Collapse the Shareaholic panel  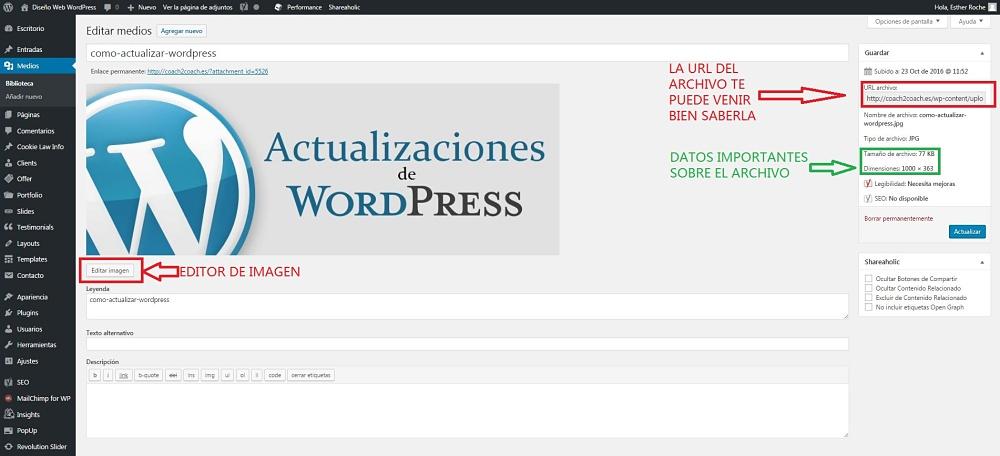click(980, 262)
